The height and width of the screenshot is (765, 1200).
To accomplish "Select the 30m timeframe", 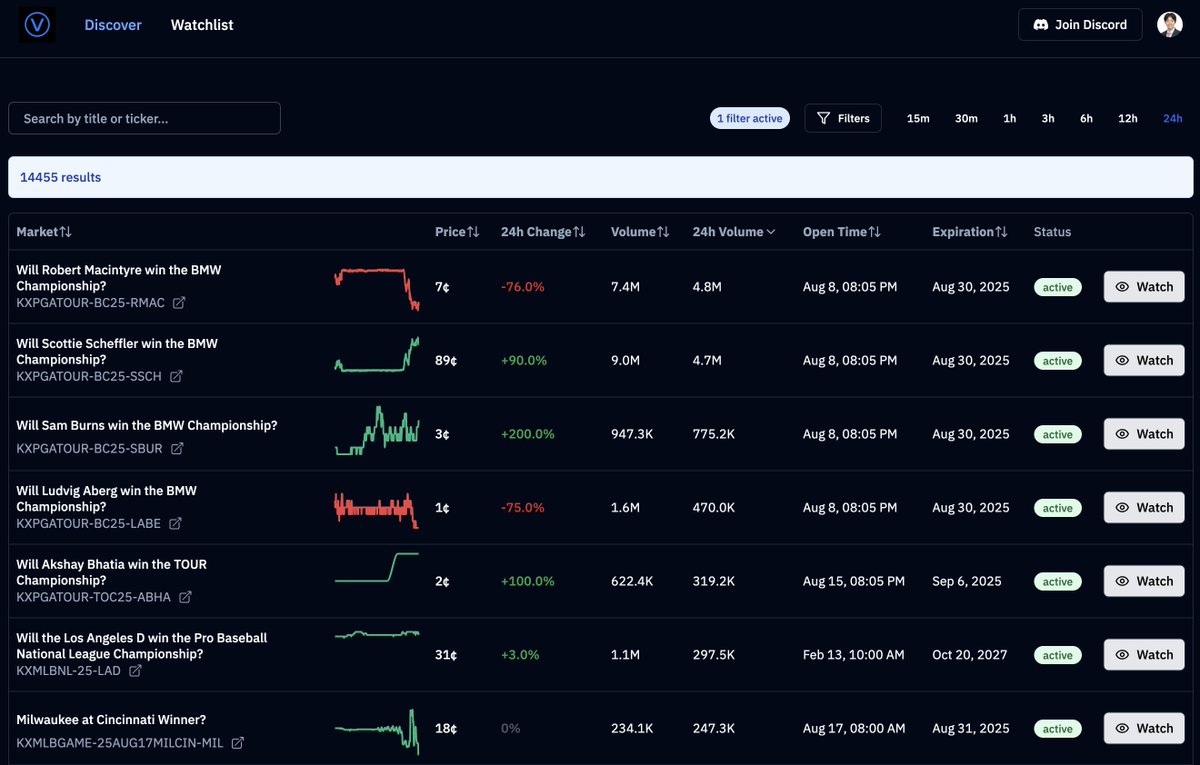I will [x=966, y=118].
